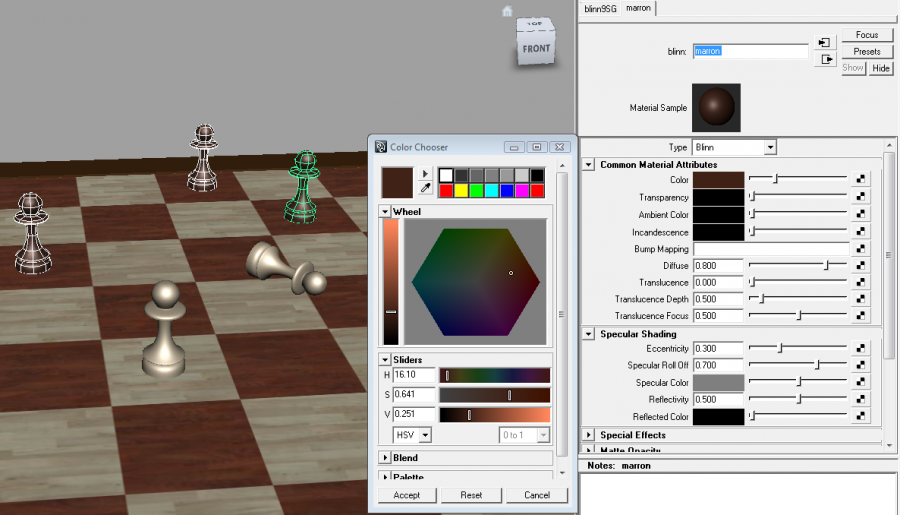Click the go to output connection icon
Screen dimensions: 900x515
pyautogui.click(x=824, y=59)
